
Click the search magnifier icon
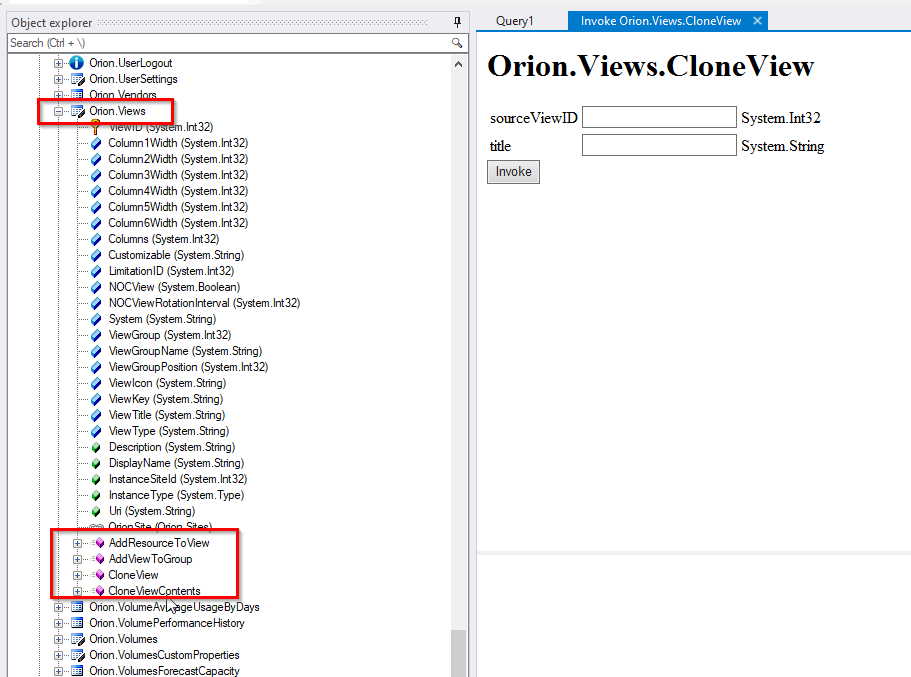[457, 43]
